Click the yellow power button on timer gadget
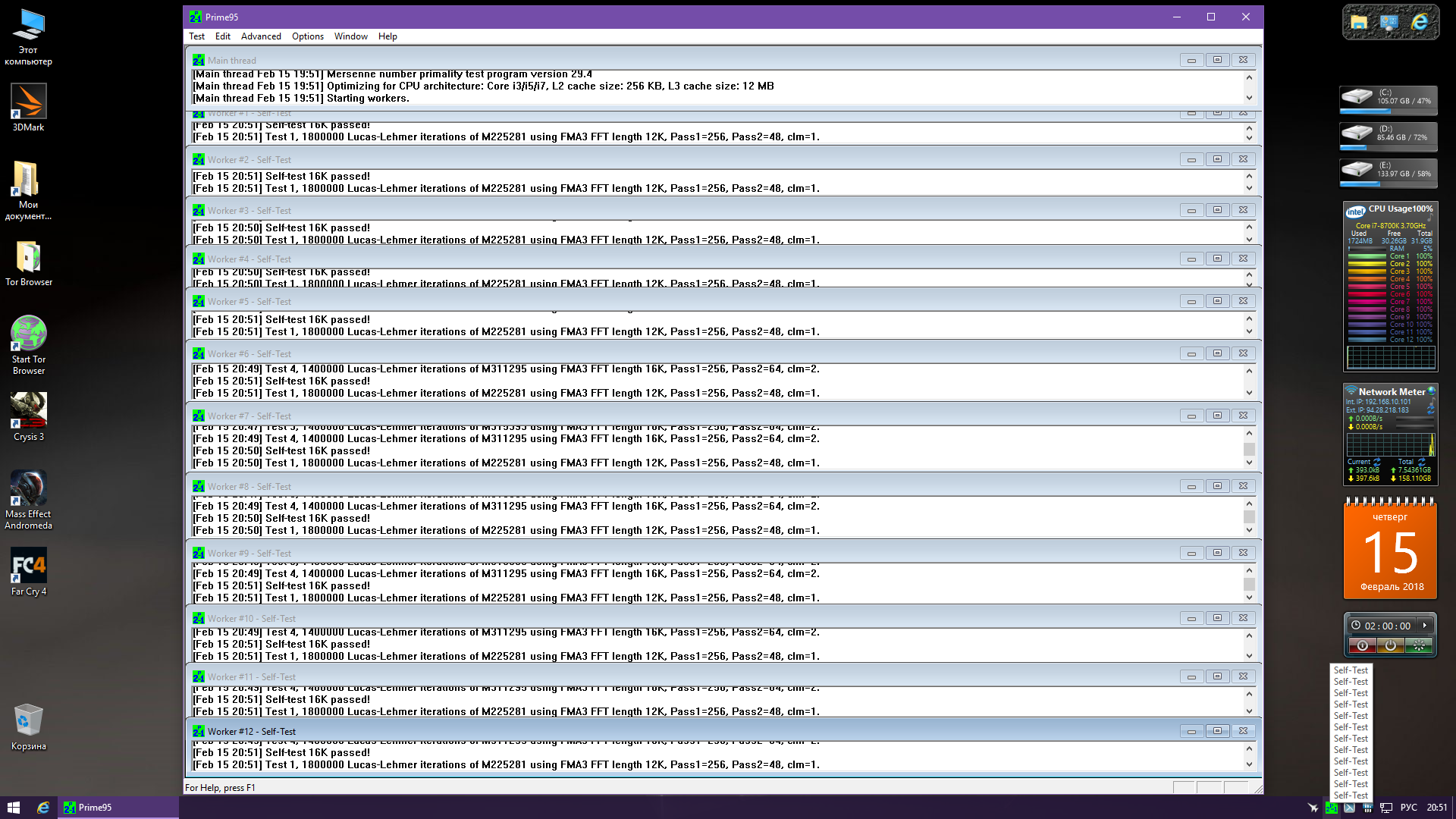The width and height of the screenshot is (1456, 819). point(1390,645)
